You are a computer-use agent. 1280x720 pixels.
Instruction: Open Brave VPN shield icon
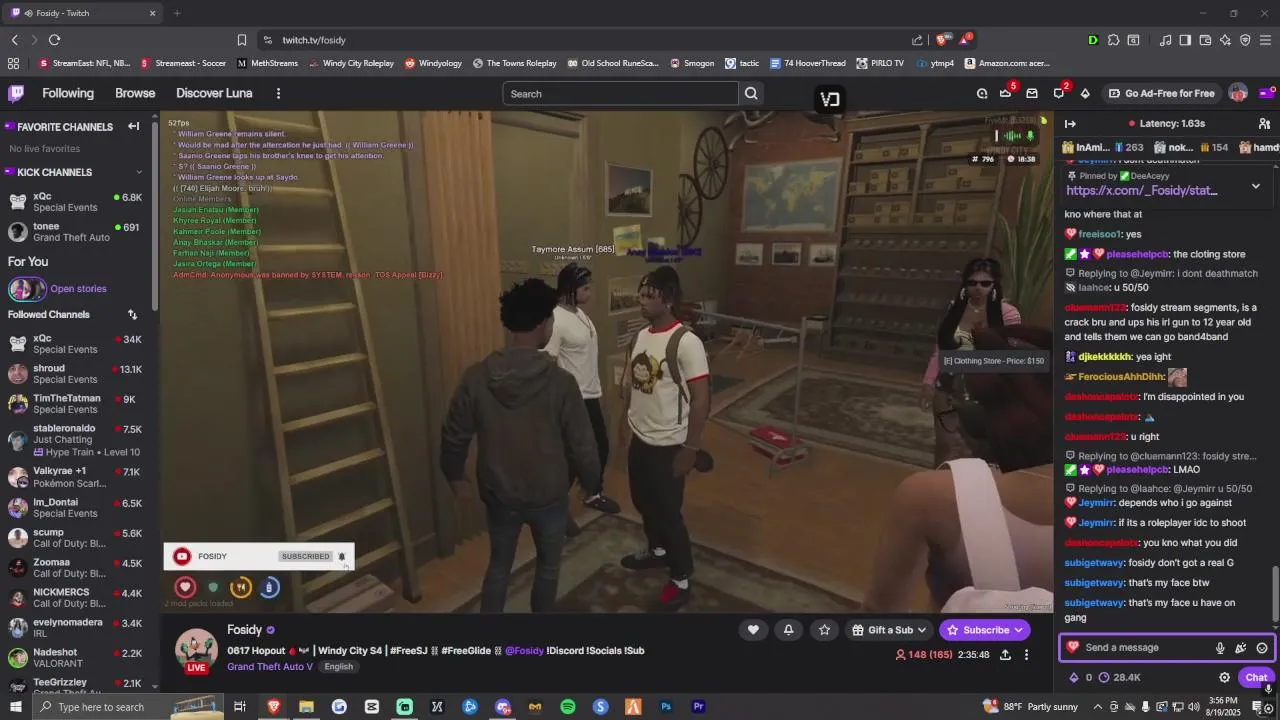(1245, 40)
